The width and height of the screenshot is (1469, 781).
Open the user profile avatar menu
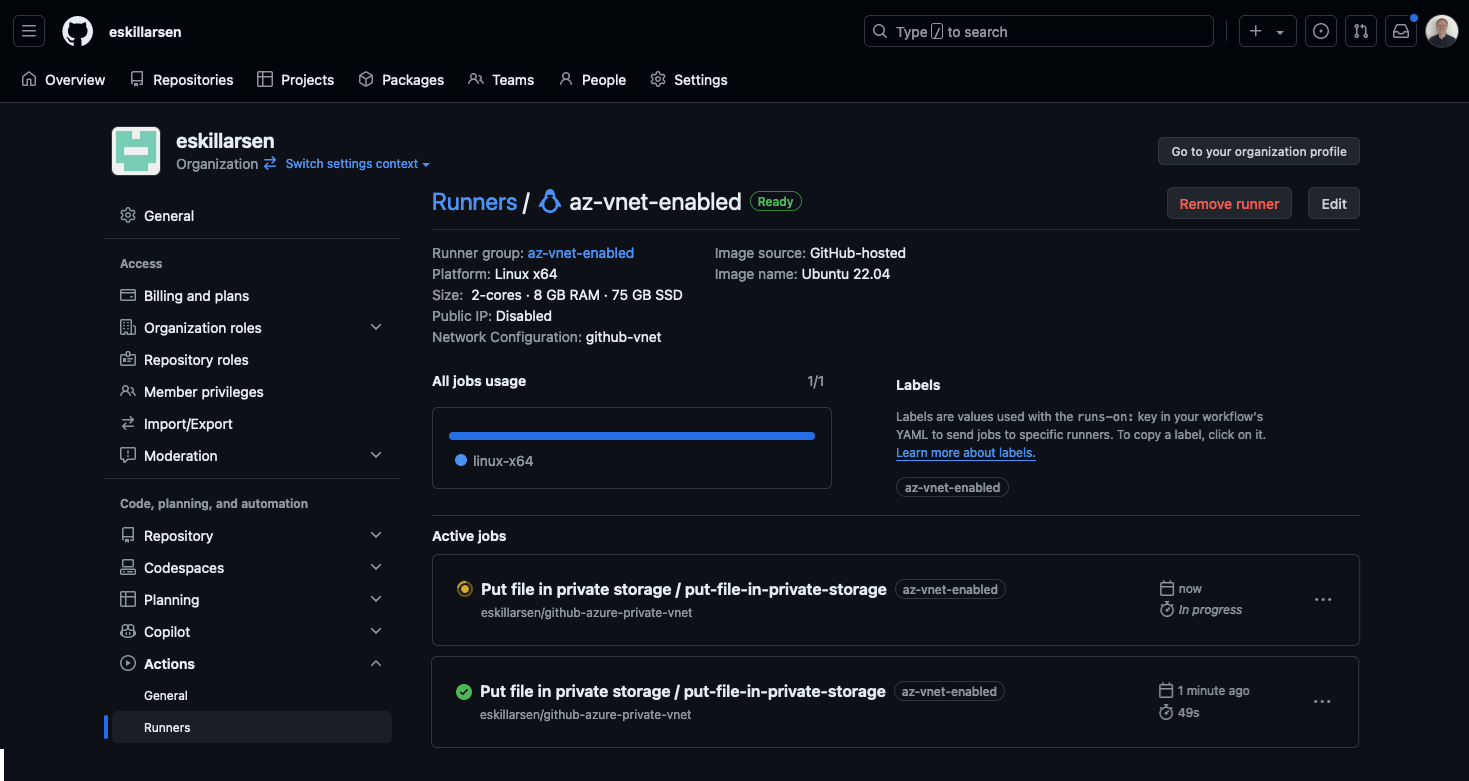click(1442, 31)
